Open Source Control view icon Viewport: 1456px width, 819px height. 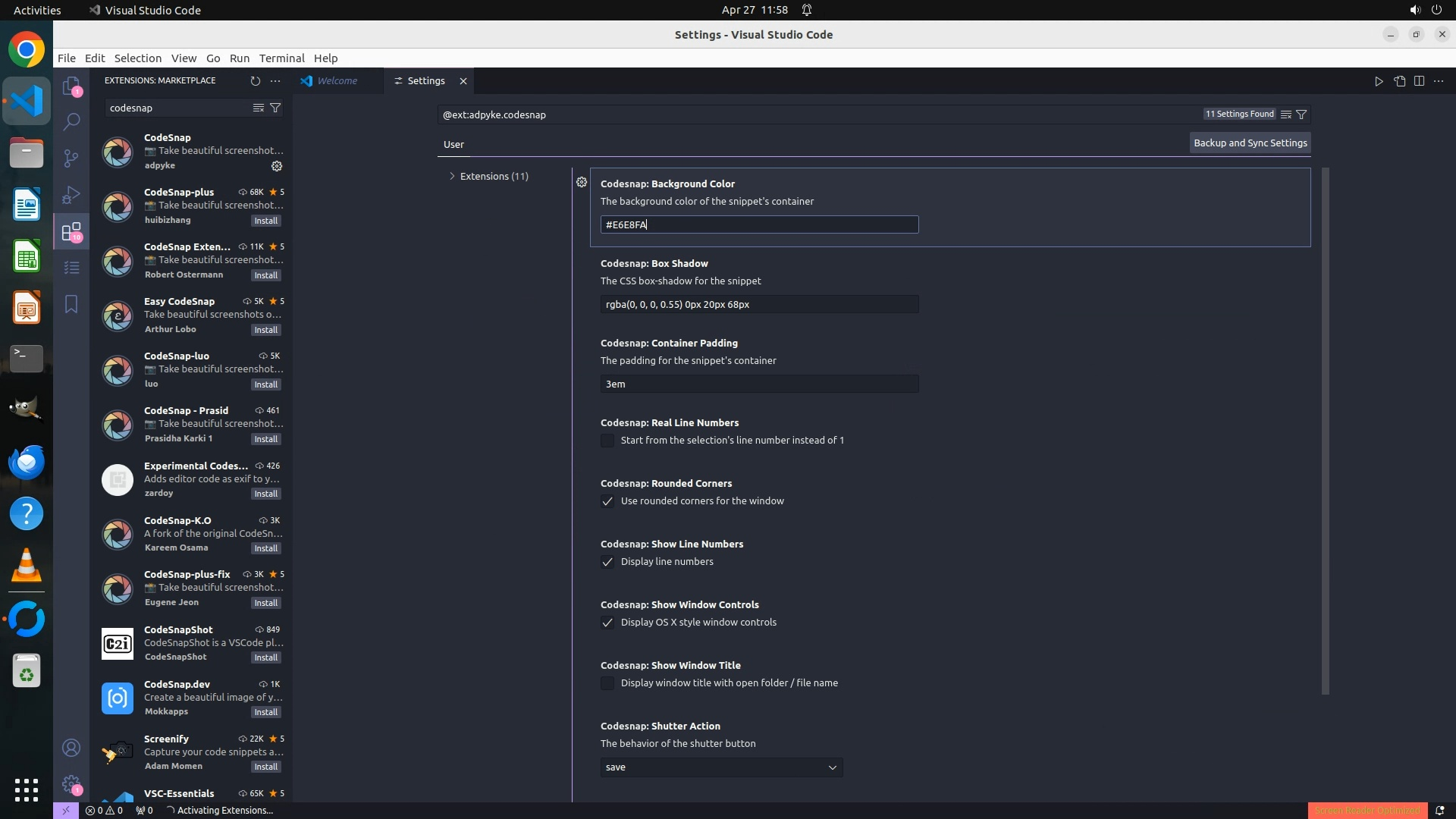[71, 158]
